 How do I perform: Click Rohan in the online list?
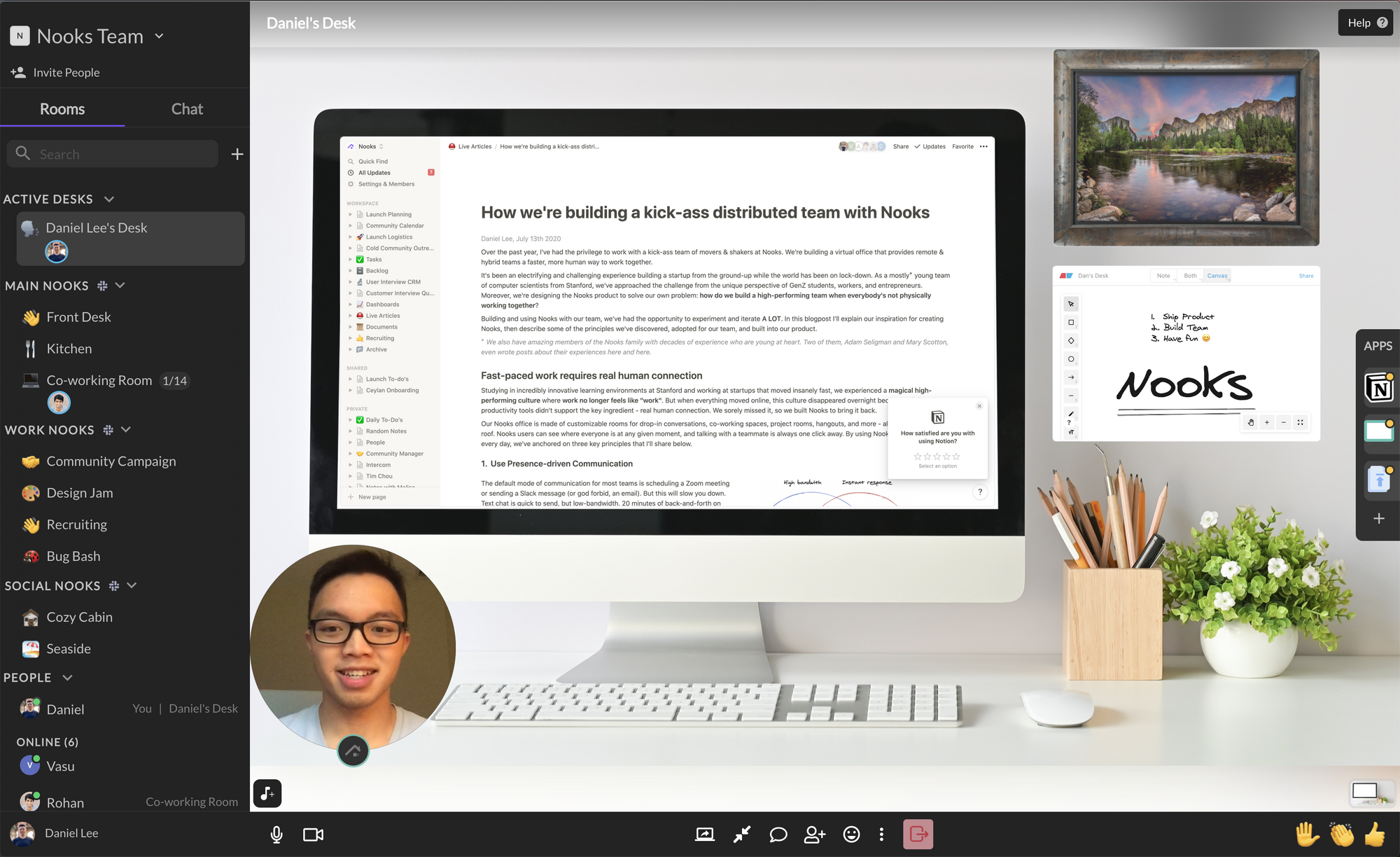65,802
